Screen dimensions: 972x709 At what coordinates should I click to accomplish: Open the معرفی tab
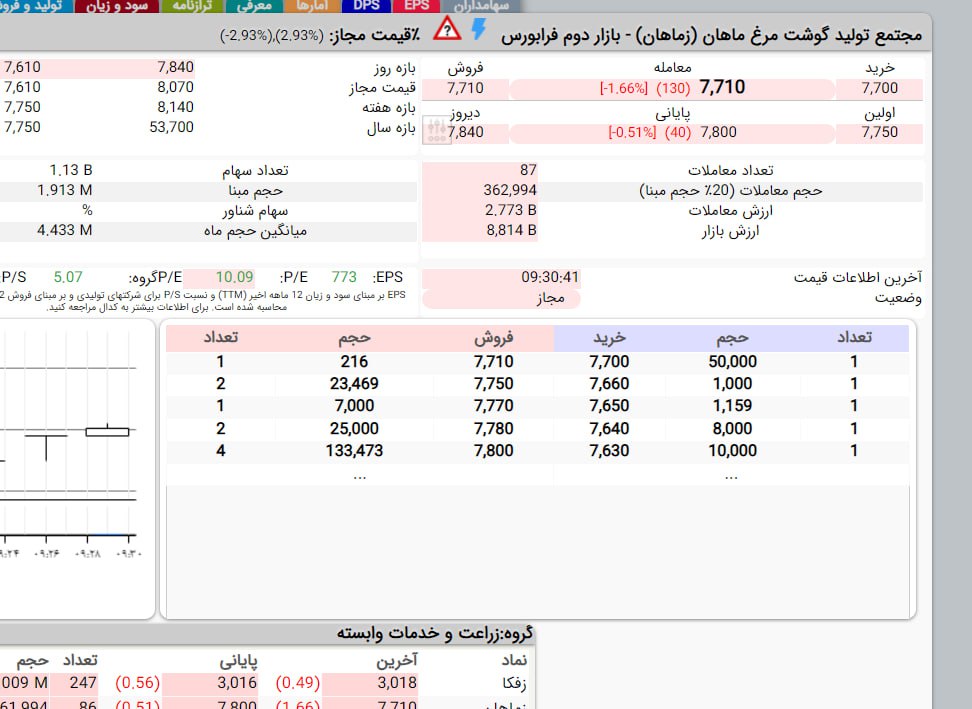tap(254, 6)
